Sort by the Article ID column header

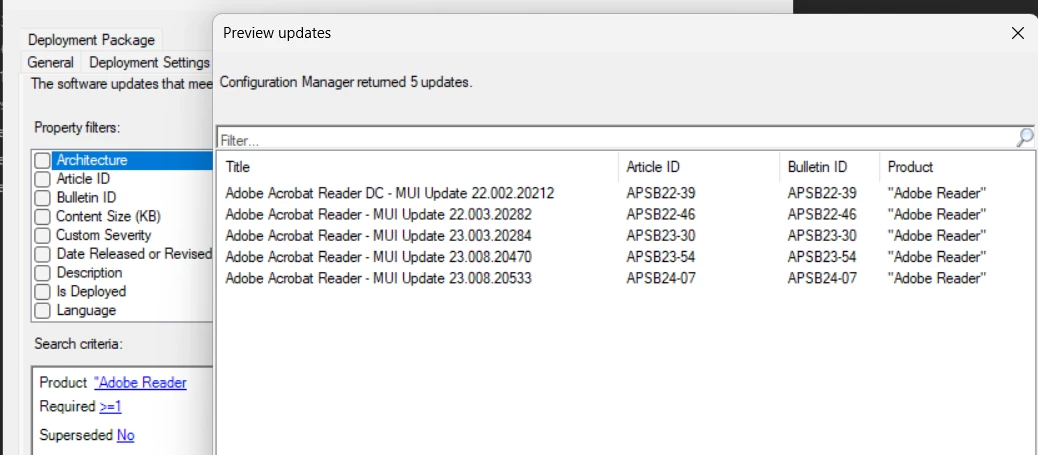(699, 167)
